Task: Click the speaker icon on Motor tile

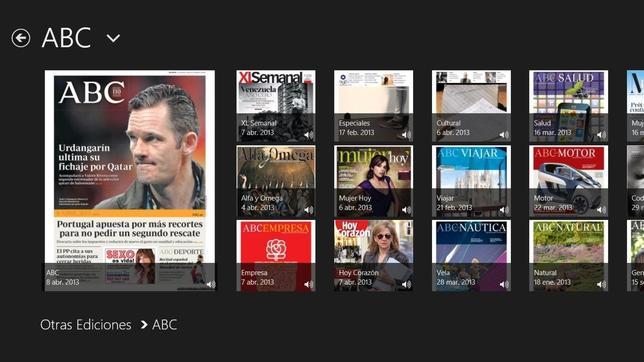Action: click(601, 210)
